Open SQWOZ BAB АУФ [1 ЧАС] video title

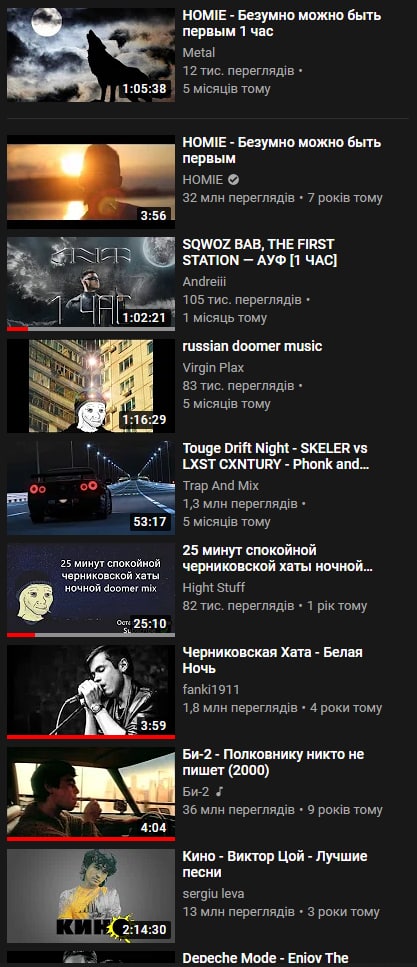pos(260,252)
